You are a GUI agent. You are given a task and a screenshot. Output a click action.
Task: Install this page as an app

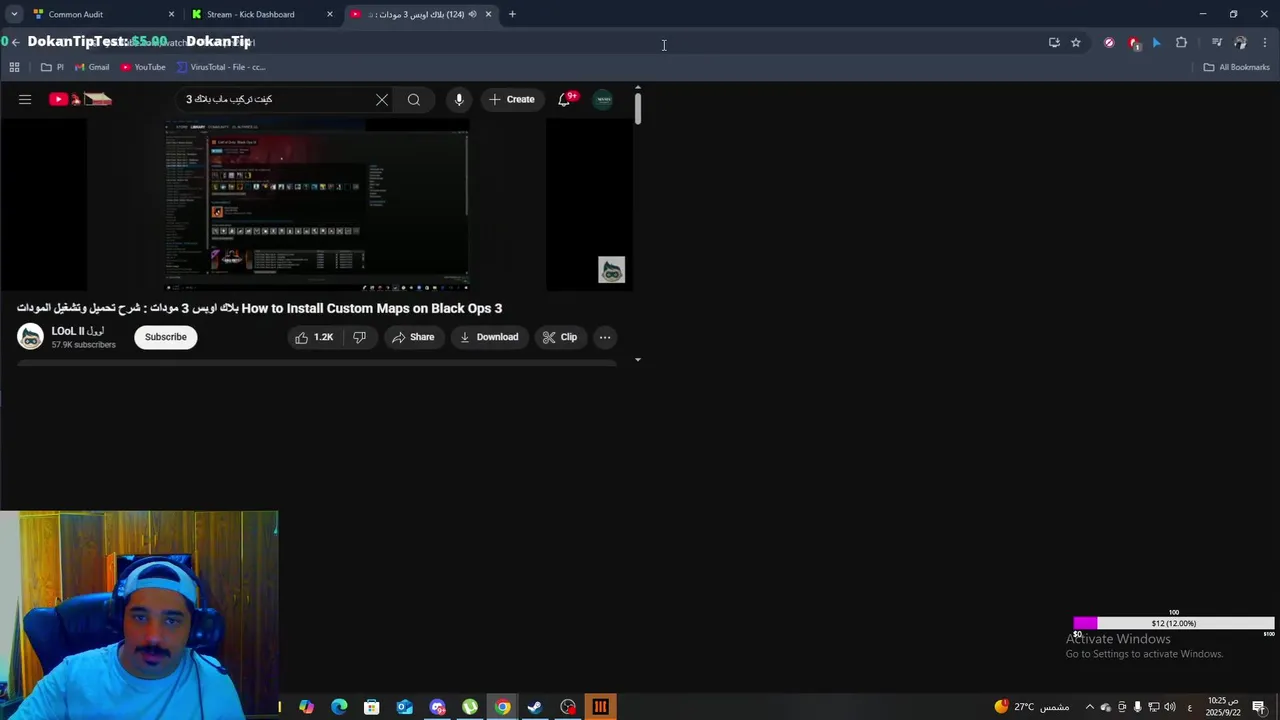click(1054, 42)
